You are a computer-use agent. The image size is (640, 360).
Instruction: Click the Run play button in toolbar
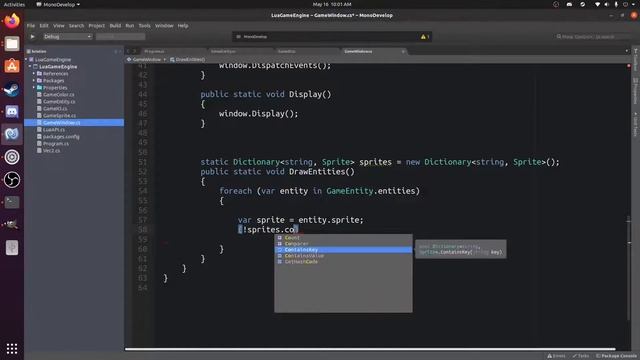[32, 36]
